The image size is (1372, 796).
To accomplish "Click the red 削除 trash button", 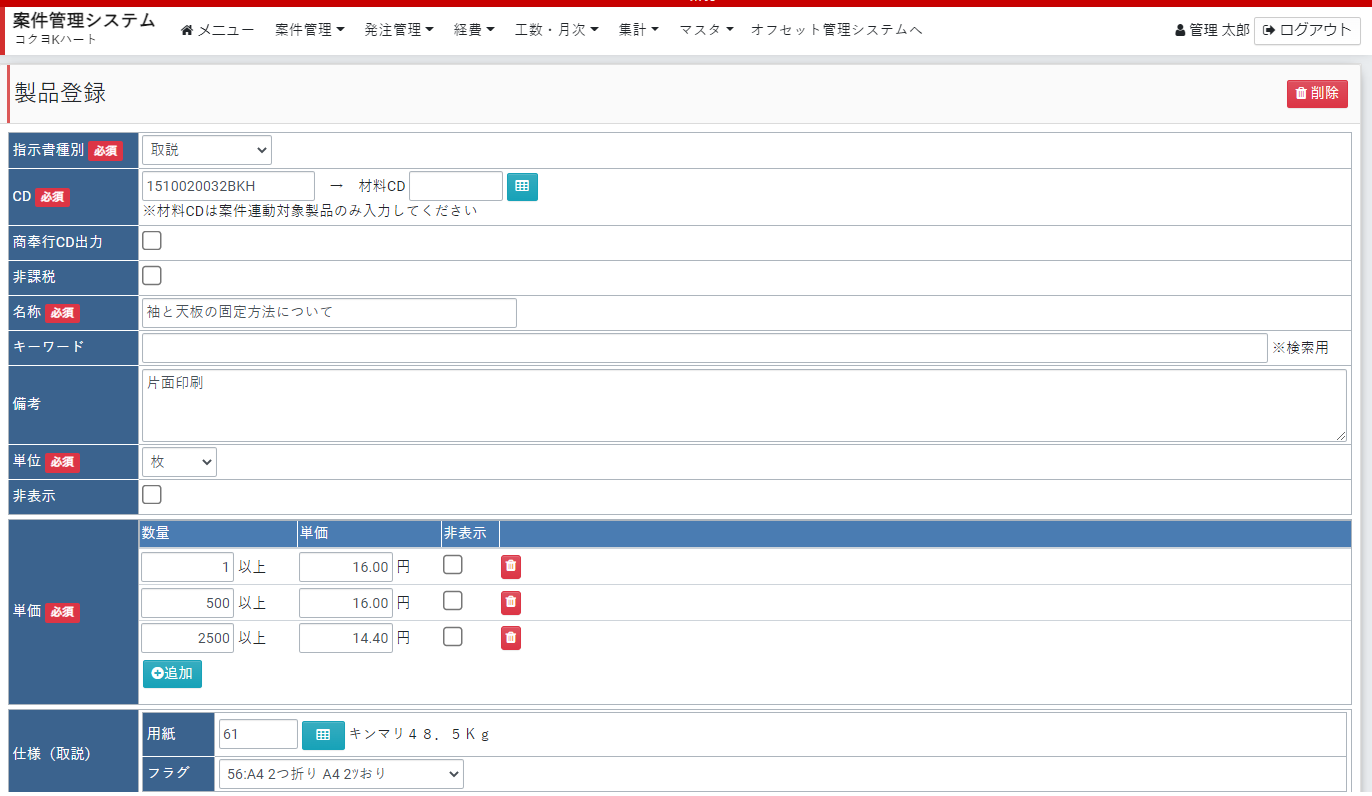I will point(1316,93).
